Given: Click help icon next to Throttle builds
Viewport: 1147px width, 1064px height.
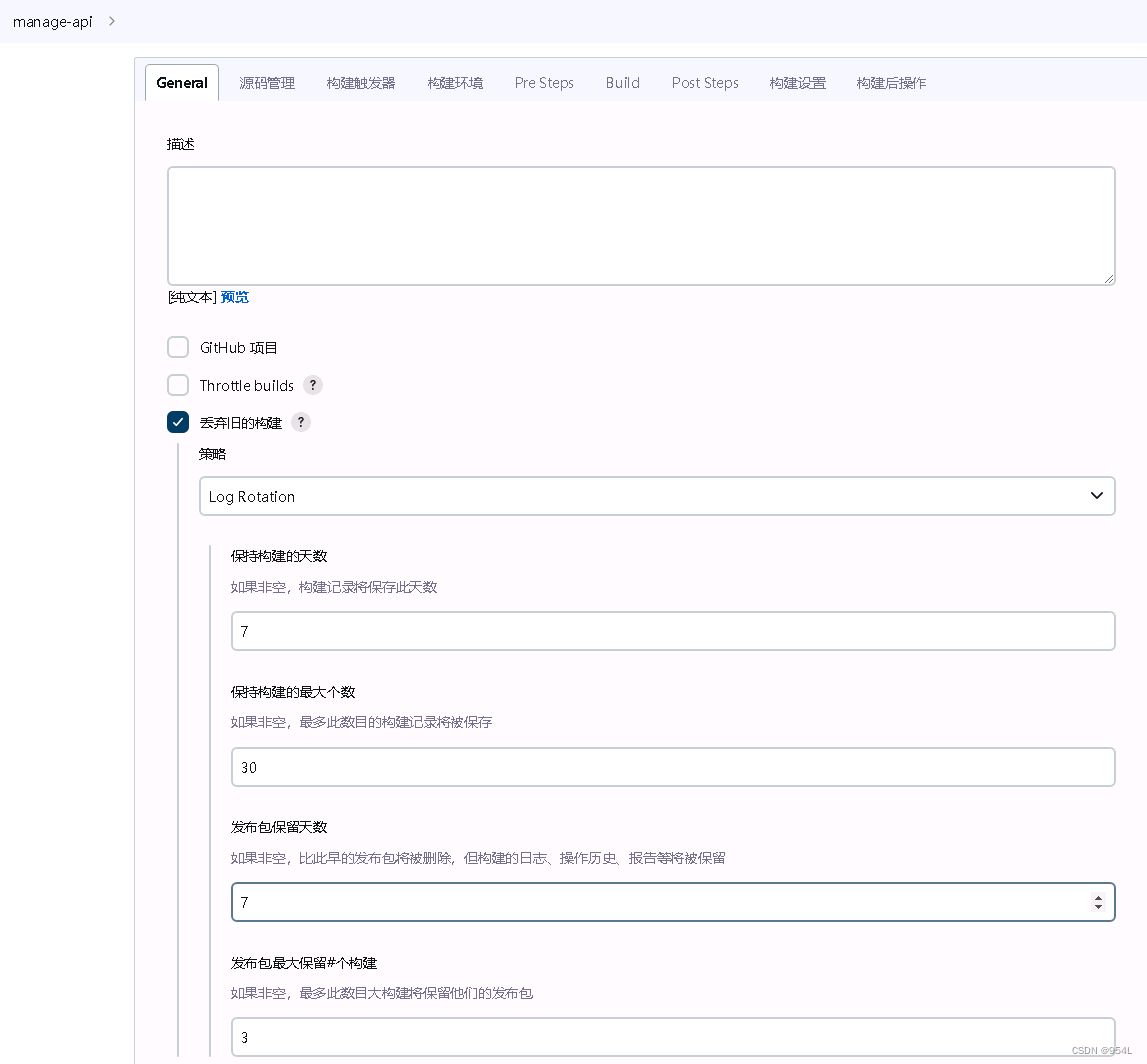Looking at the screenshot, I should coord(313,385).
